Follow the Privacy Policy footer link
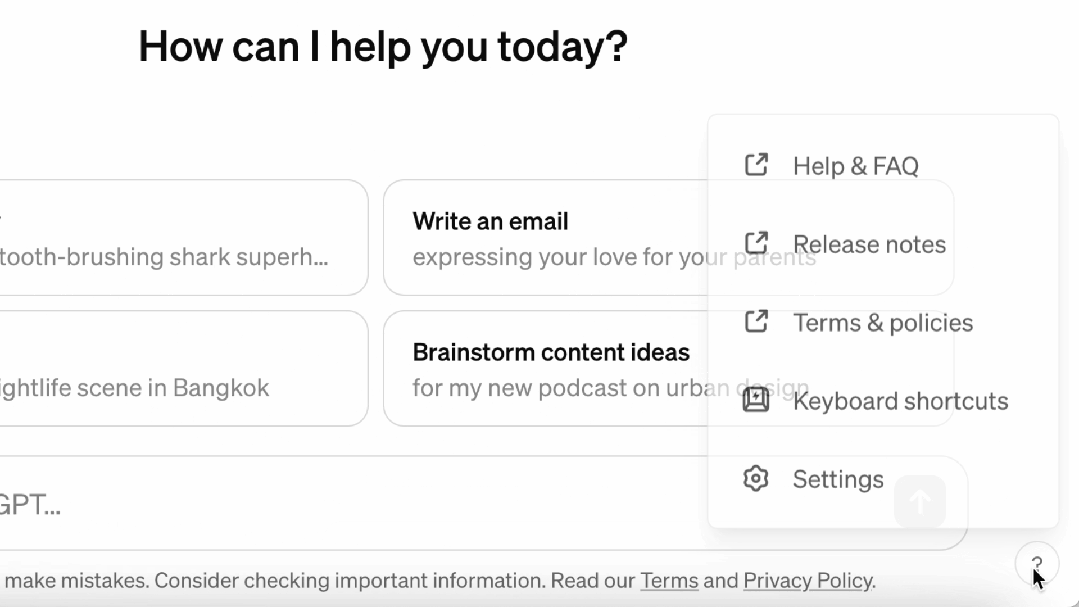 point(808,581)
